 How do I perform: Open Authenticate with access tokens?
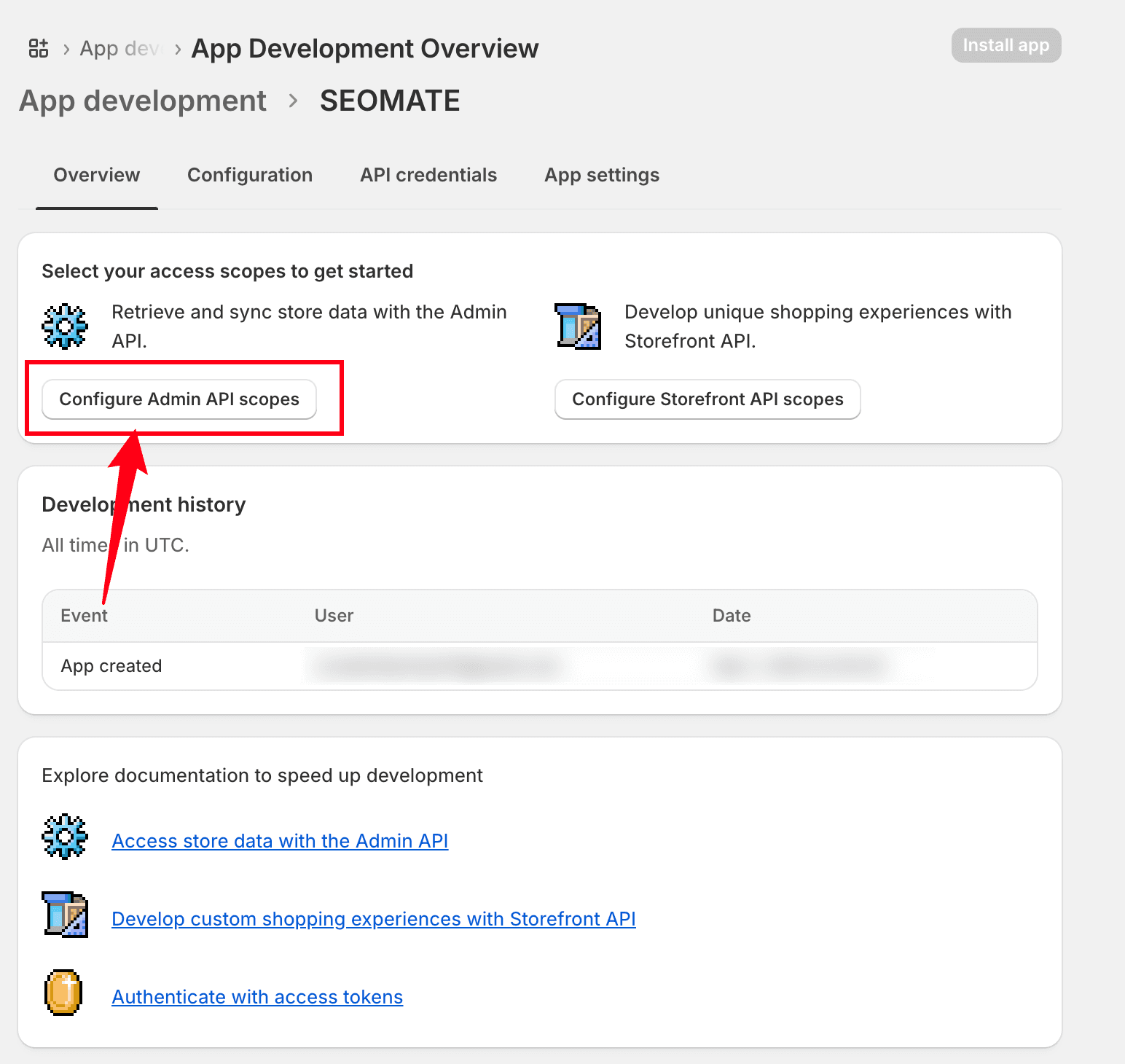point(256,996)
